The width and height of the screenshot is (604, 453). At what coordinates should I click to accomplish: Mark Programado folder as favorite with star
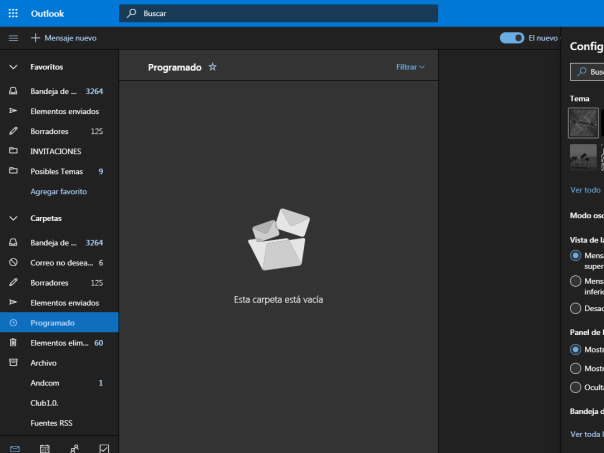tap(212, 67)
